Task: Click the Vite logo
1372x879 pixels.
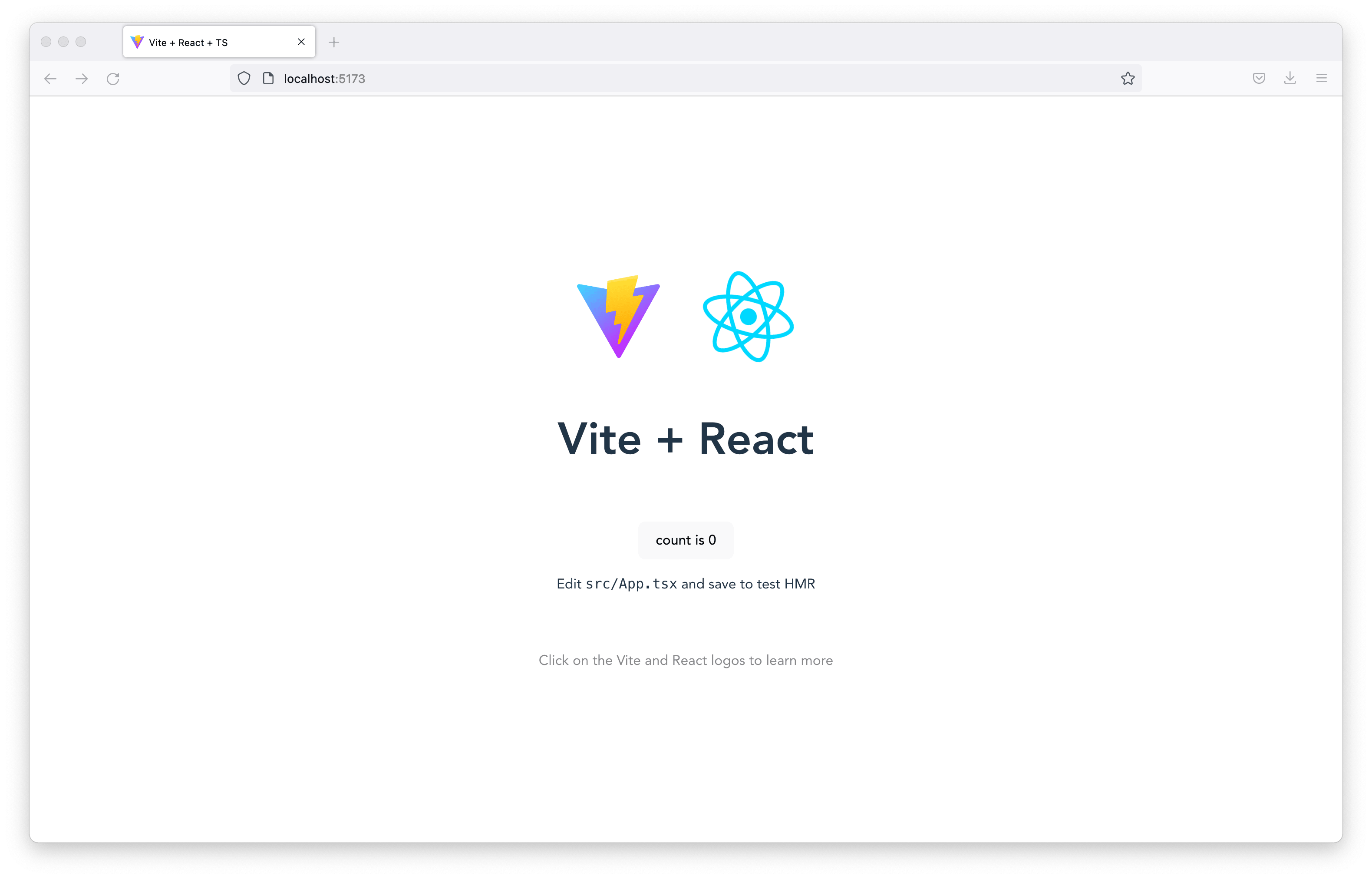Action: coord(618,317)
